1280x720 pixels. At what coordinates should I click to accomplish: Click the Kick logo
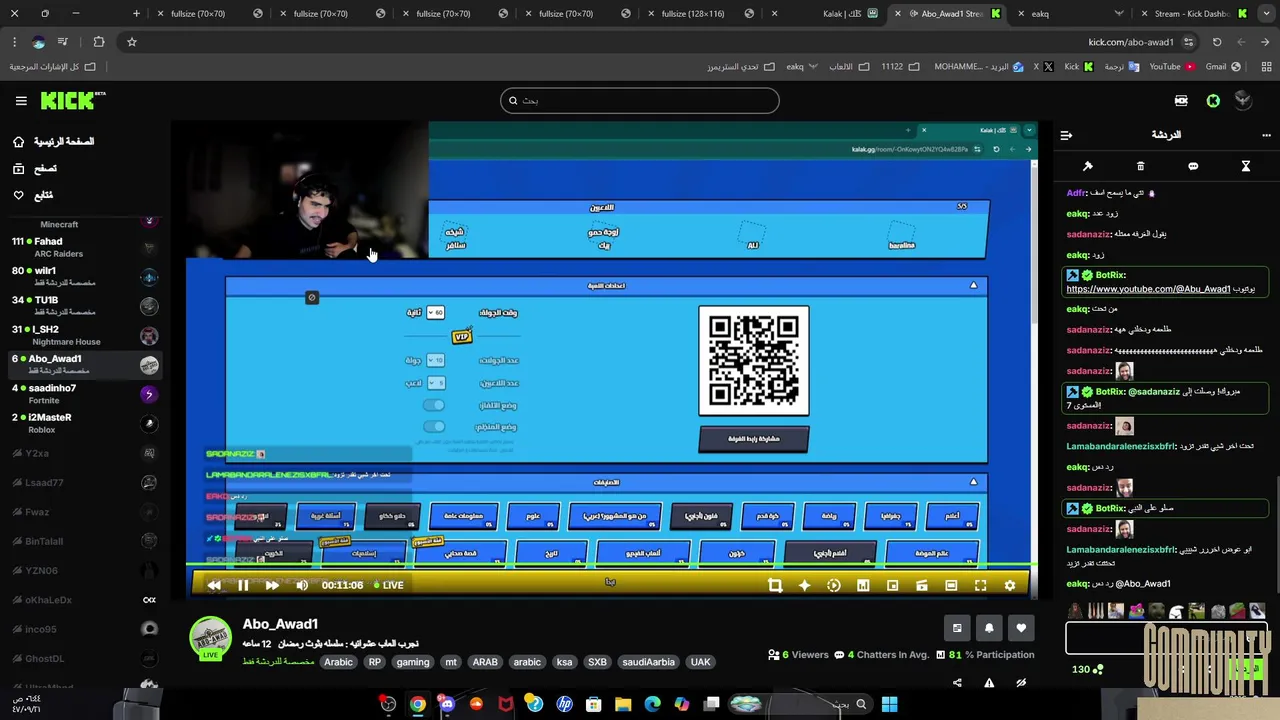click(72, 100)
